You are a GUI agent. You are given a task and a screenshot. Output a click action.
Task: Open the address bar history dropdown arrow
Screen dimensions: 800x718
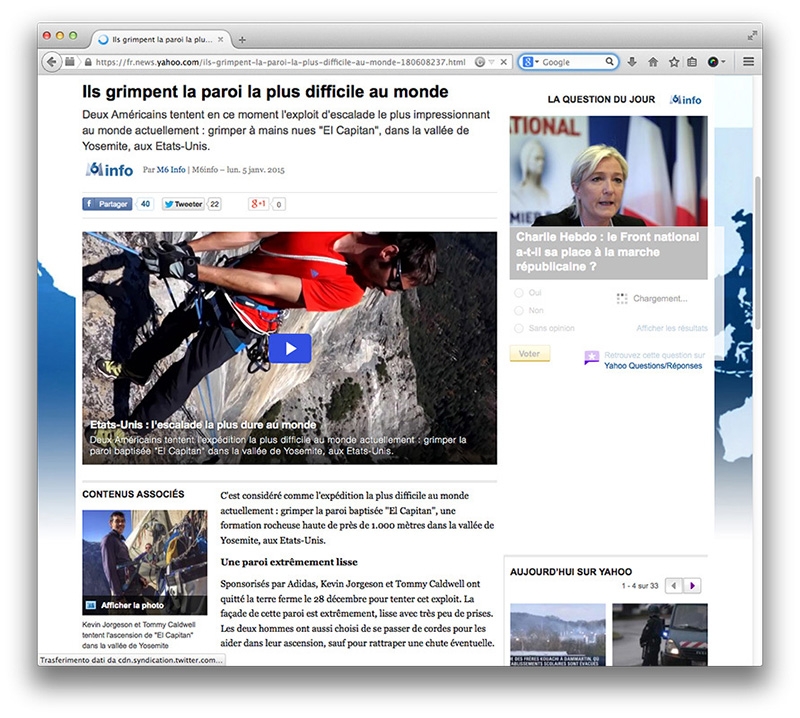pyautogui.click(x=491, y=62)
